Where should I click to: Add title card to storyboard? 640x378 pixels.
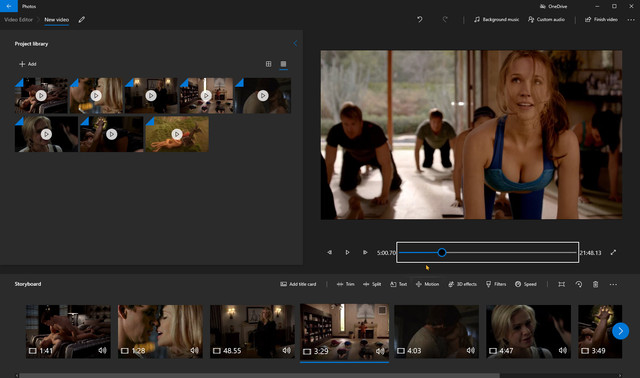(298, 284)
